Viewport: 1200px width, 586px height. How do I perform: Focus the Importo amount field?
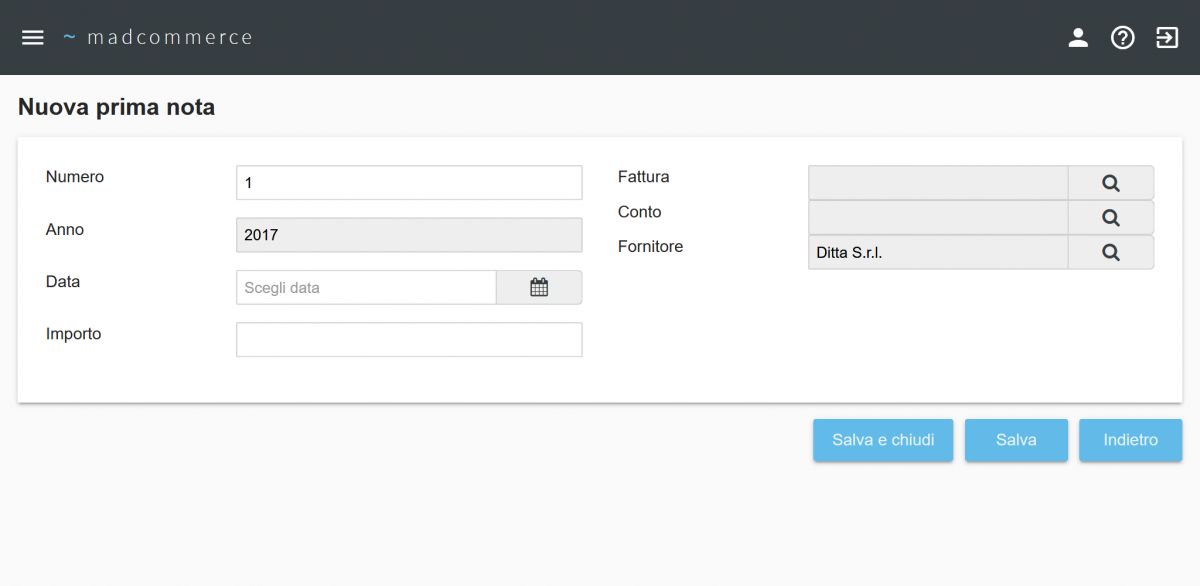[408, 340]
